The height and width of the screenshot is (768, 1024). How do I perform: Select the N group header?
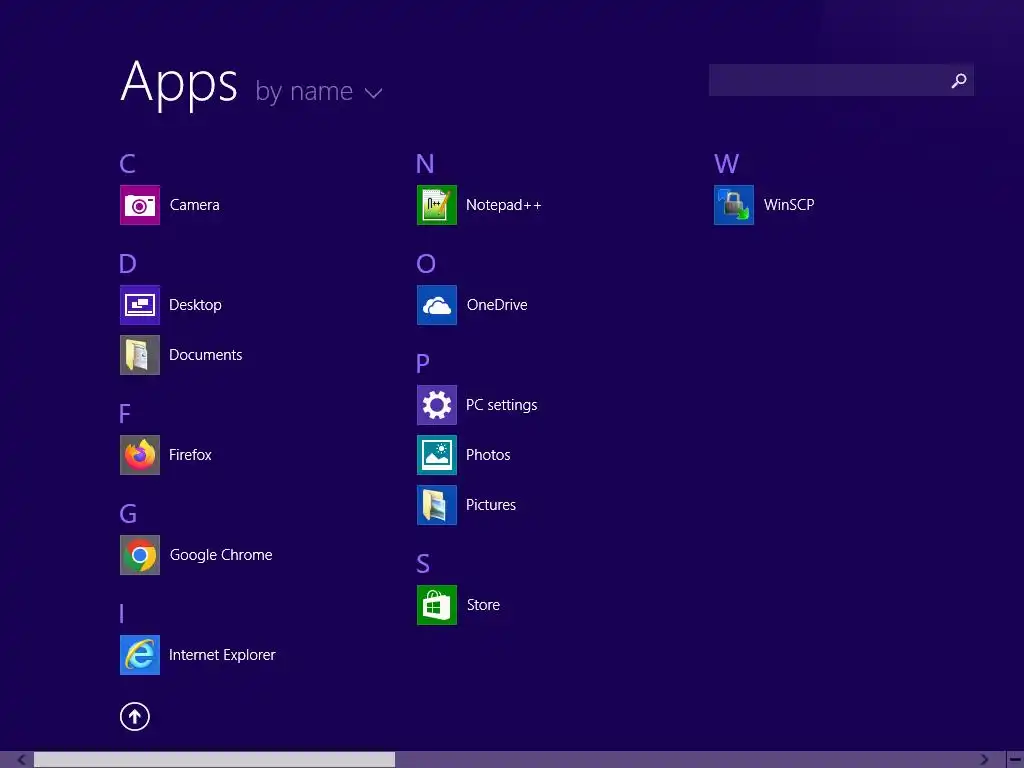(425, 164)
